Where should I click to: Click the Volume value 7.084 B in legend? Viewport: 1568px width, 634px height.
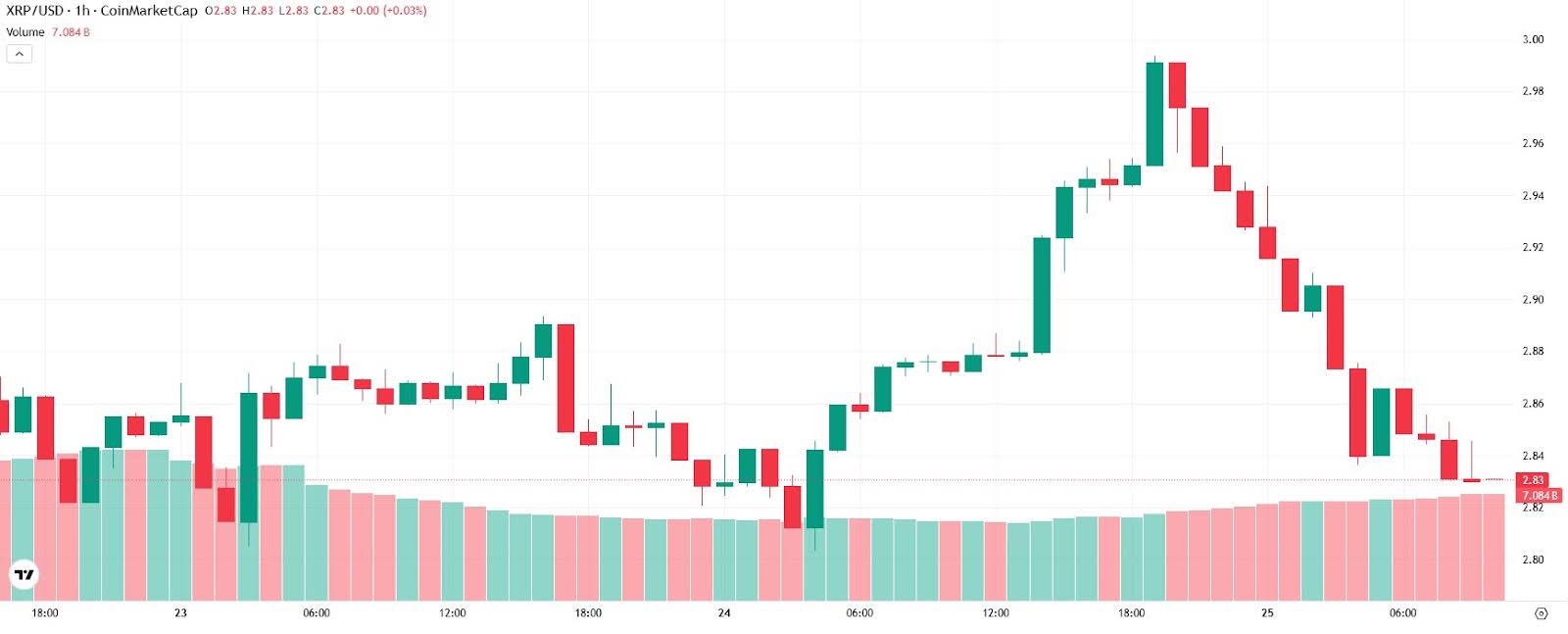coord(71,32)
